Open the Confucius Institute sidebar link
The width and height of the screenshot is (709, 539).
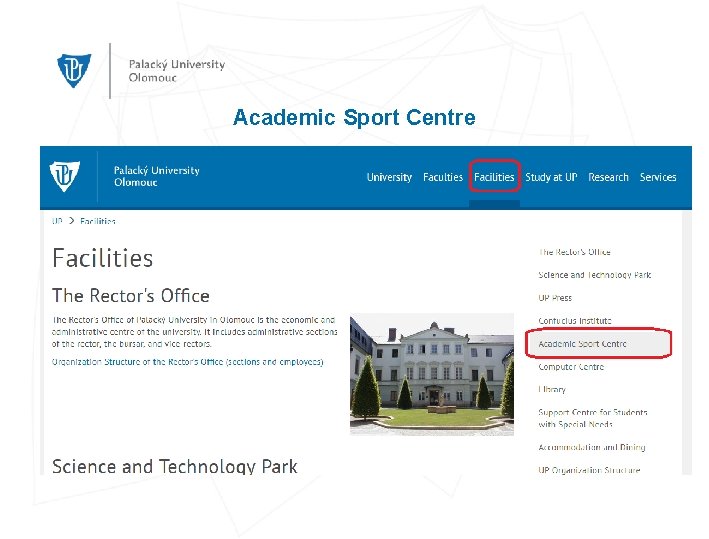pyautogui.click(x=575, y=321)
